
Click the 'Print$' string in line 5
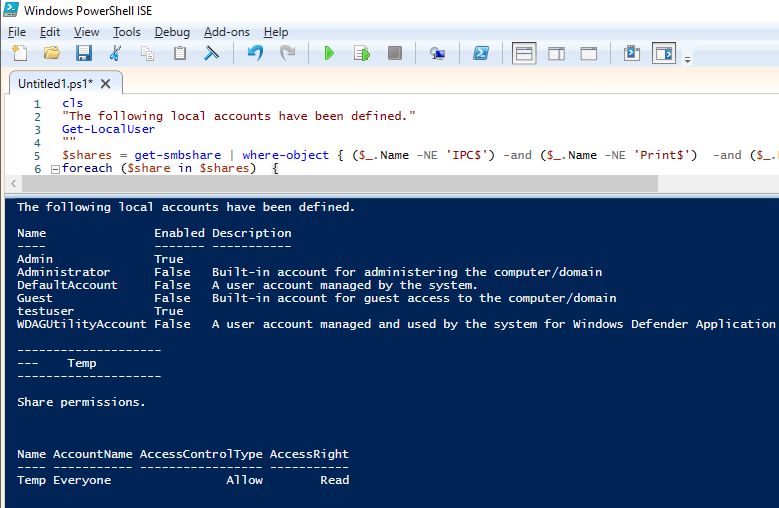point(662,155)
